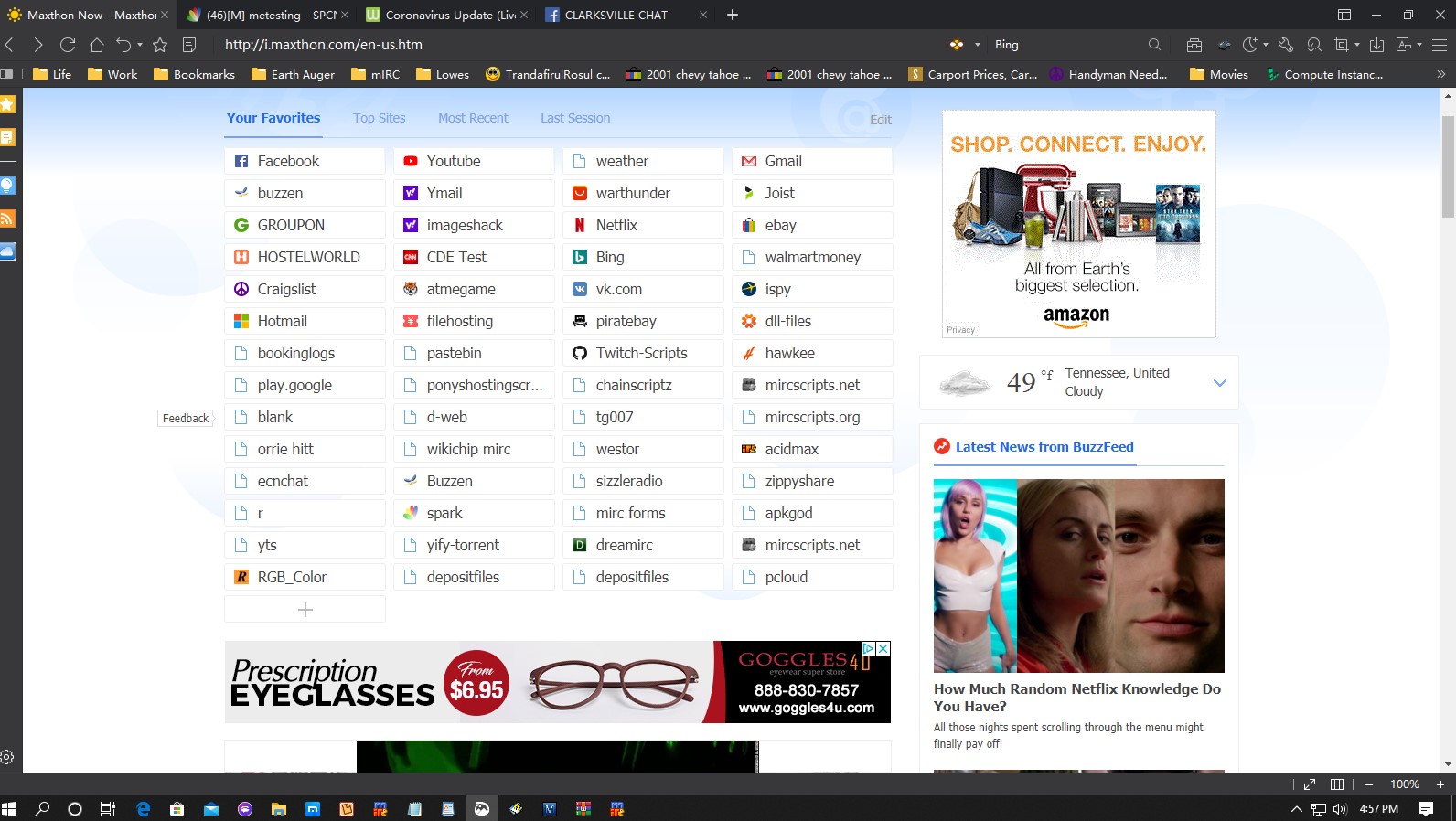Click Edit to modify favorites
The width and height of the screenshot is (1456, 821).
pyautogui.click(x=881, y=120)
